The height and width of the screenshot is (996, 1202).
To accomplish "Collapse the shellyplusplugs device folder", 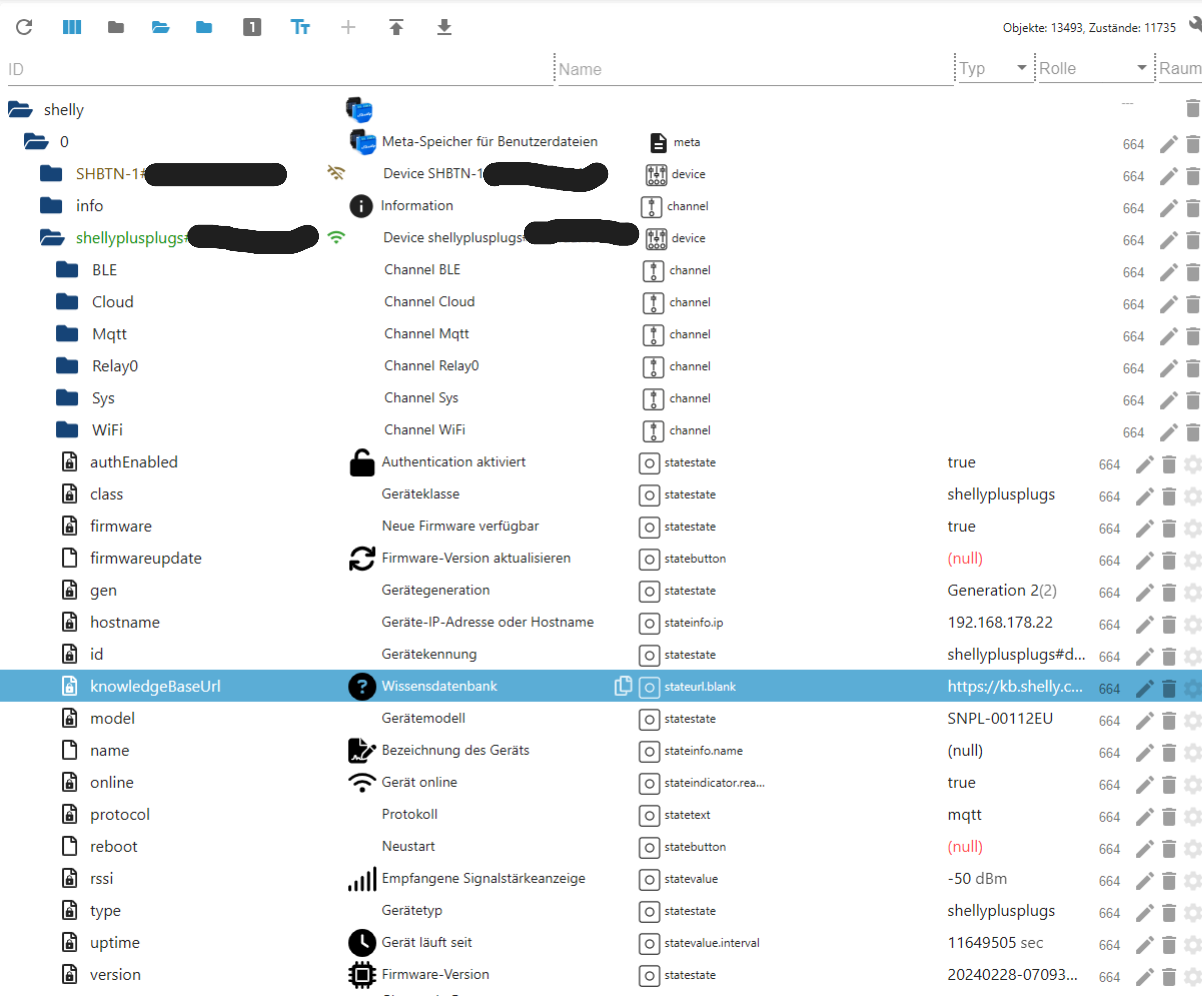I will pyautogui.click(x=52, y=238).
